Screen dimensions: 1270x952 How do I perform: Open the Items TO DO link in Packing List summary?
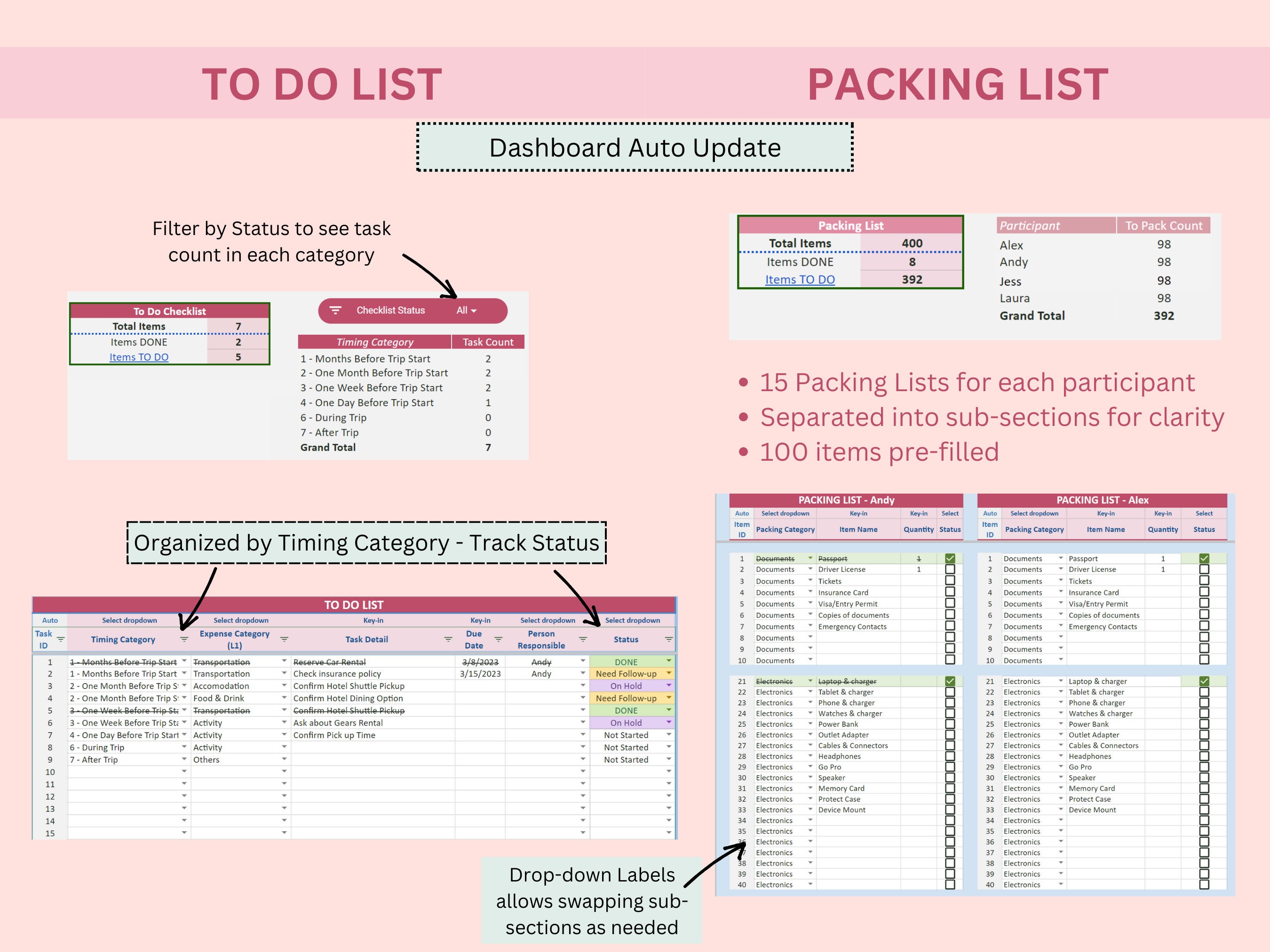pos(801,279)
